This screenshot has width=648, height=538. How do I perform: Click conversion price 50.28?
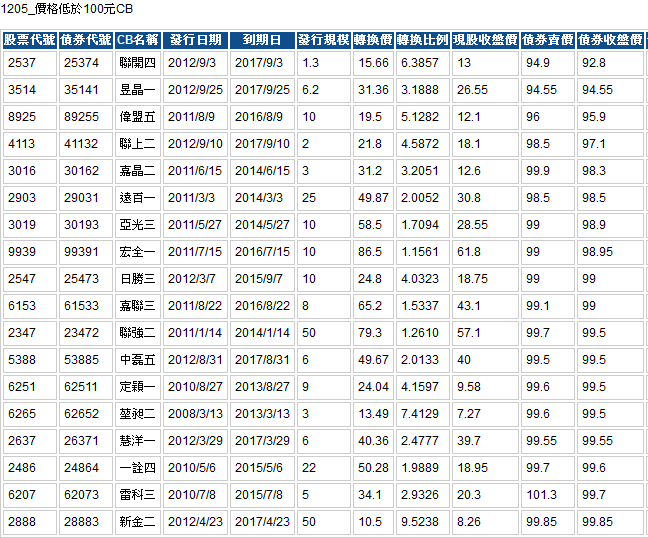tap(373, 468)
